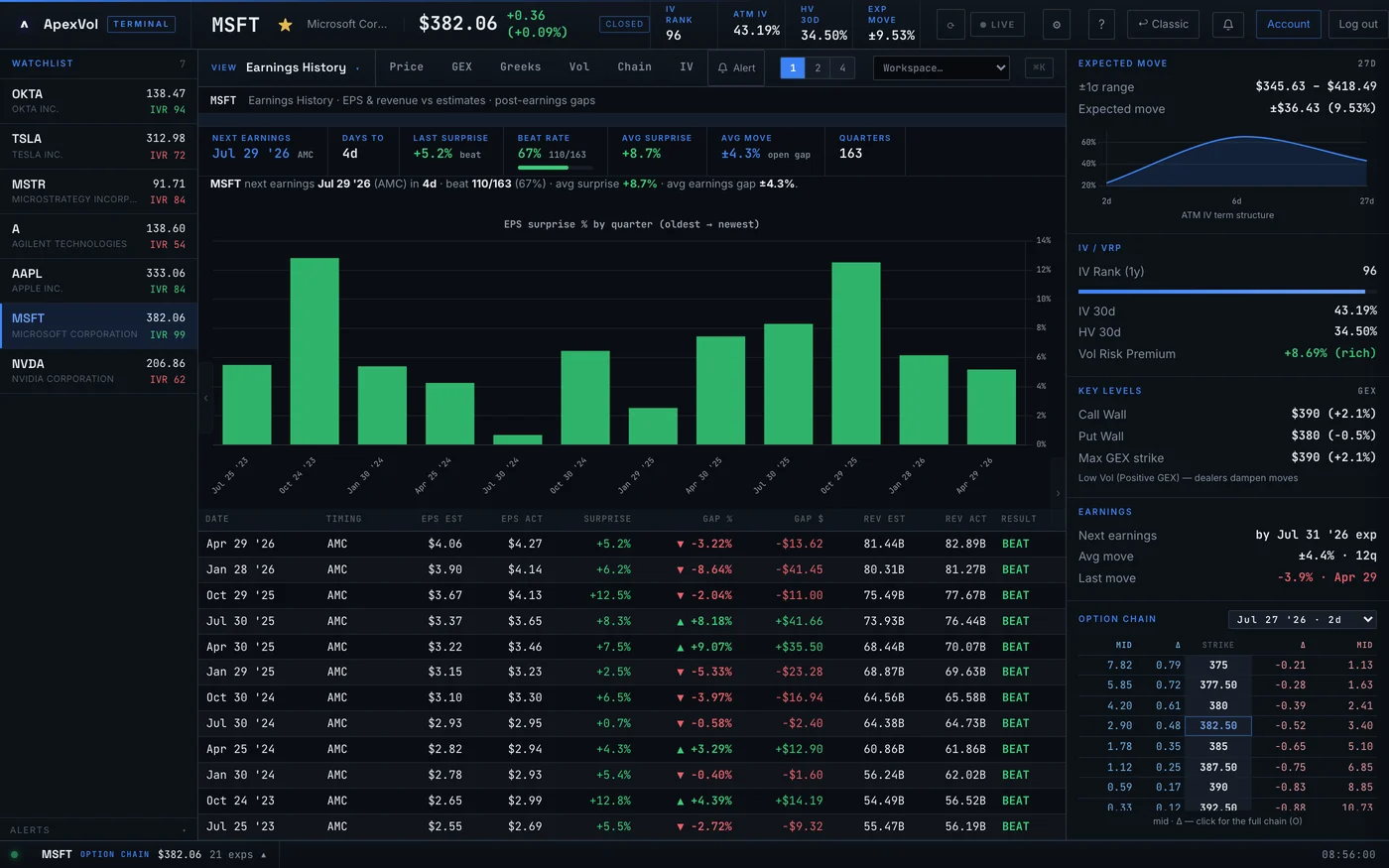This screenshot has width=1389, height=868.
Task: Select TSLA in the watchlist
Action: coord(98,146)
